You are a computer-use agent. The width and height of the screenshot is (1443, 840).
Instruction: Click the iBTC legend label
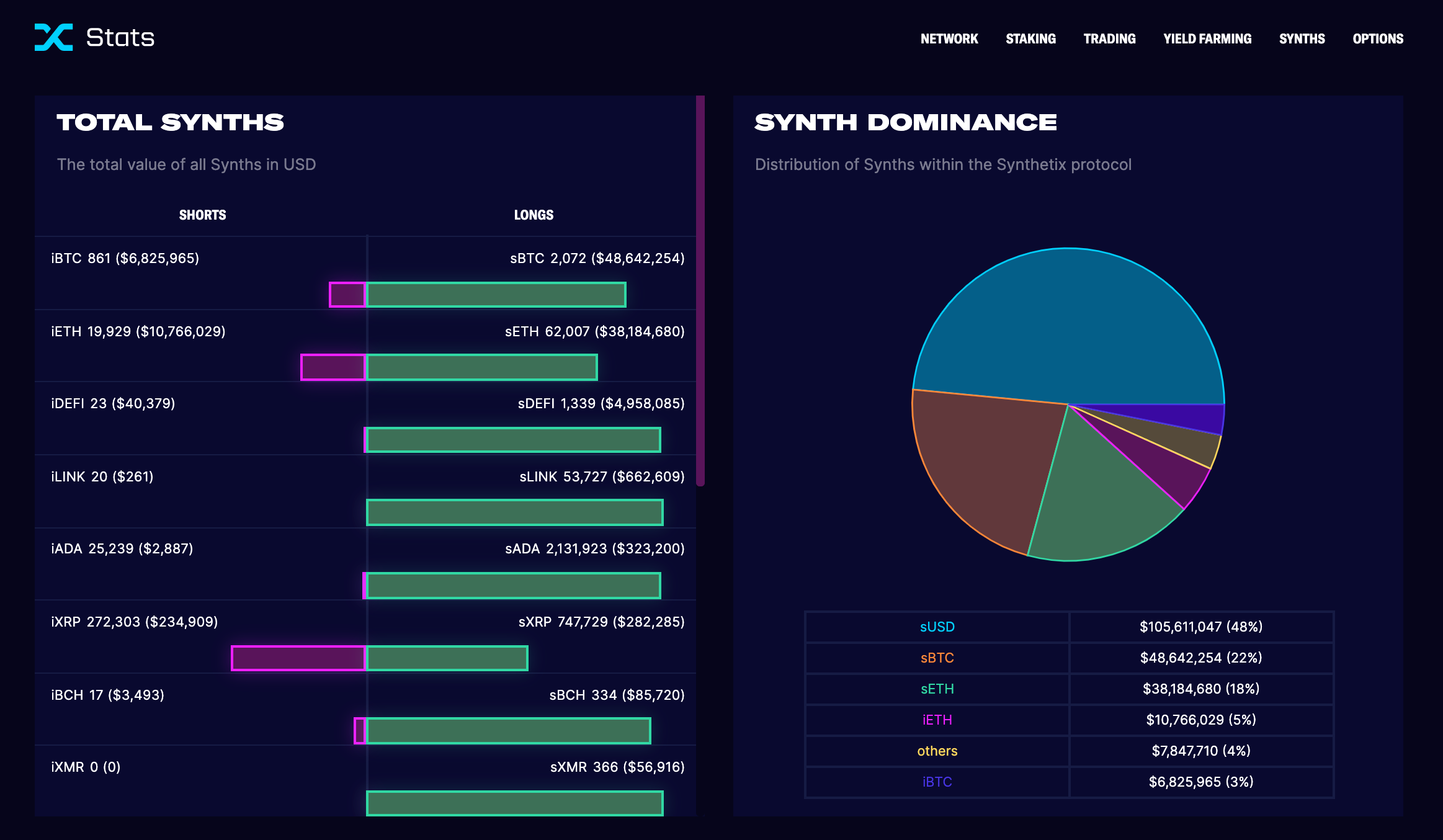coord(937,782)
